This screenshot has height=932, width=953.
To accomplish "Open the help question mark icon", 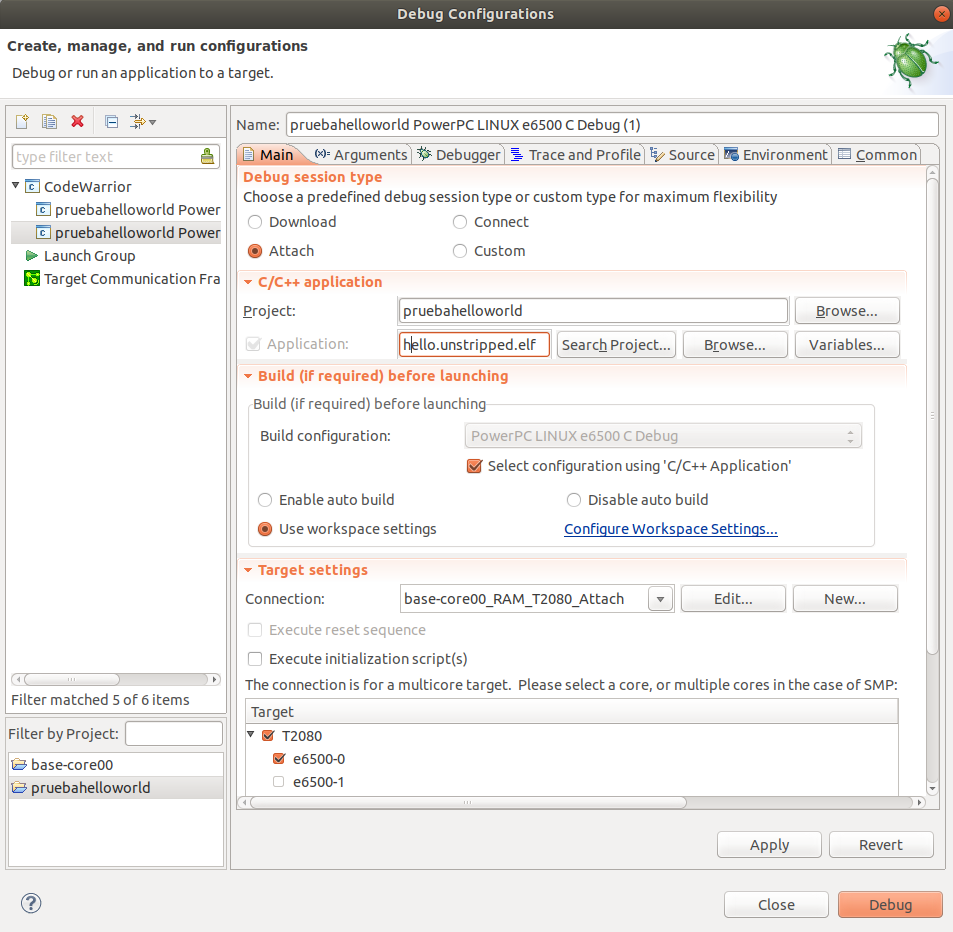I will tap(31, 903).
